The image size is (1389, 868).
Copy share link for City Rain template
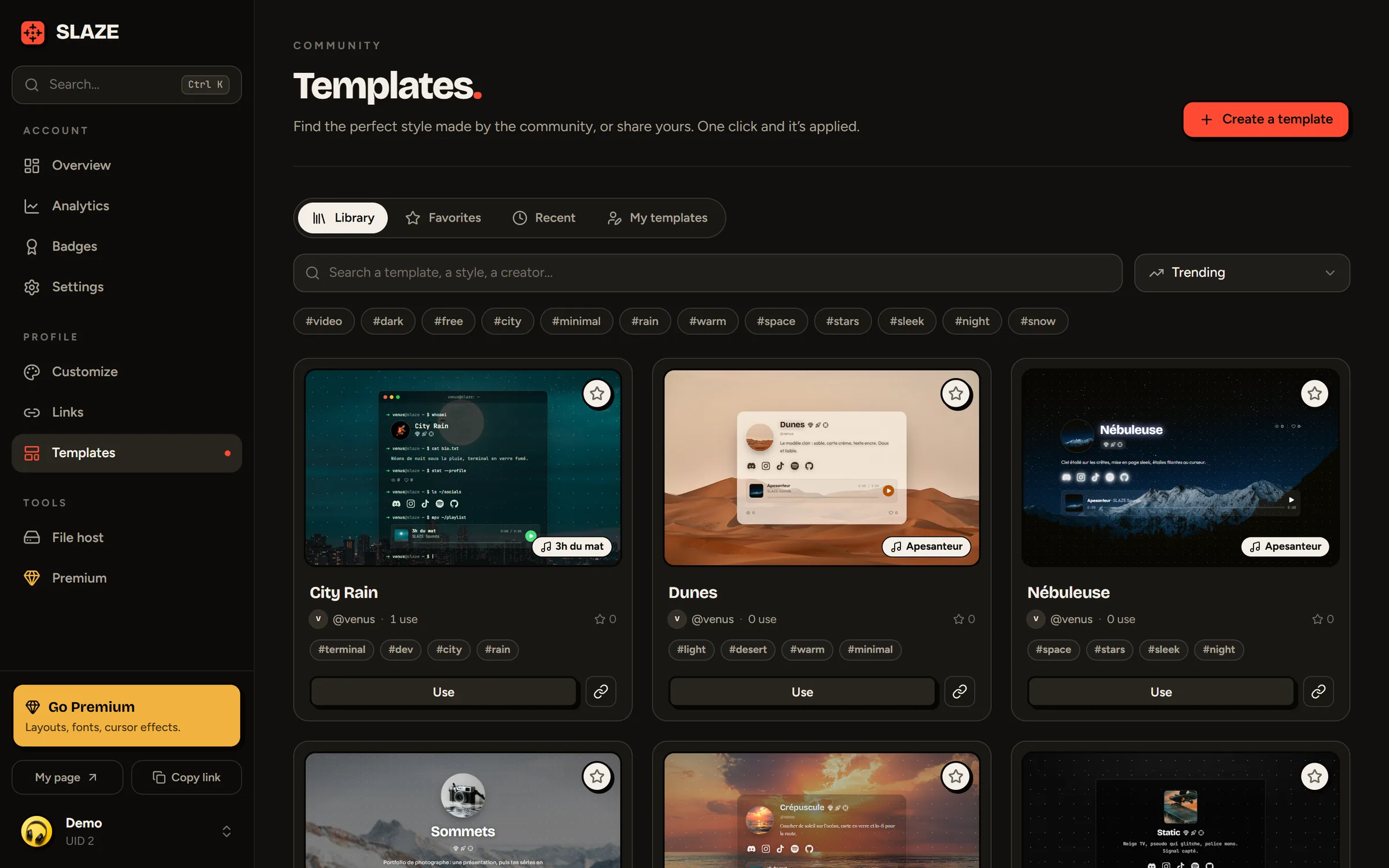601,692
